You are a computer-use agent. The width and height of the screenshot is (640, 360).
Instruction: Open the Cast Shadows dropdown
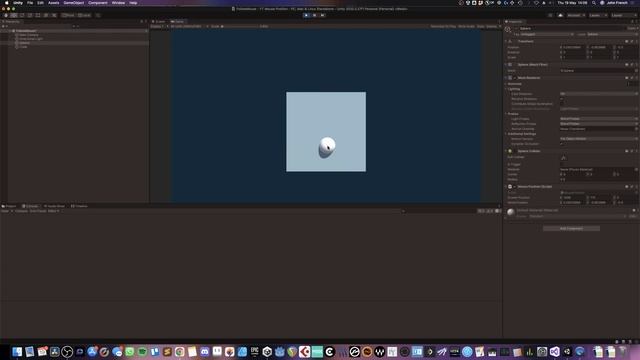pos(599,94)
